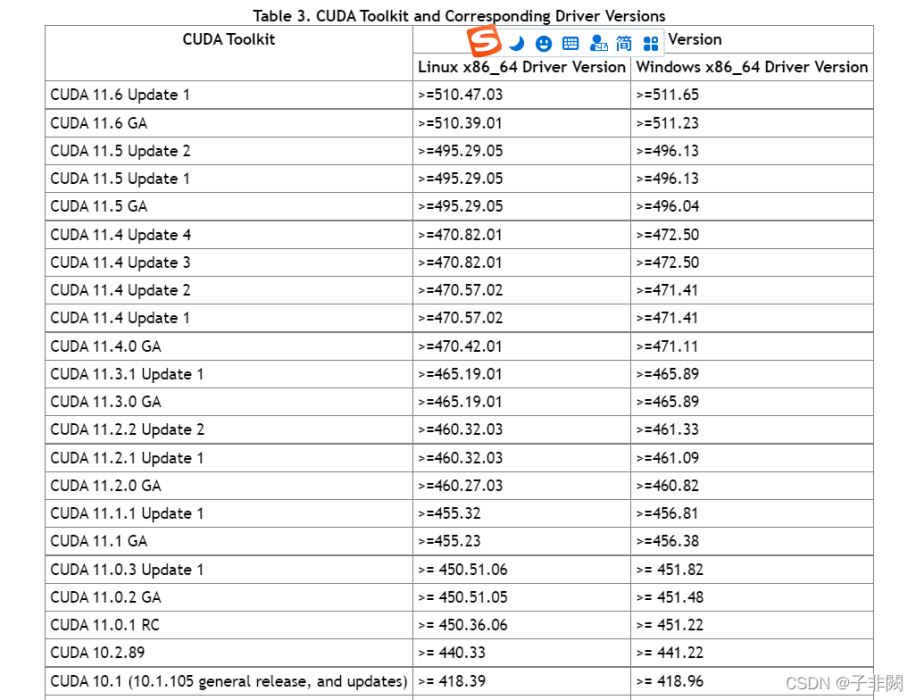Click the Linux driver for CUDA 11.5 Update 2

[x=521, y=151]
